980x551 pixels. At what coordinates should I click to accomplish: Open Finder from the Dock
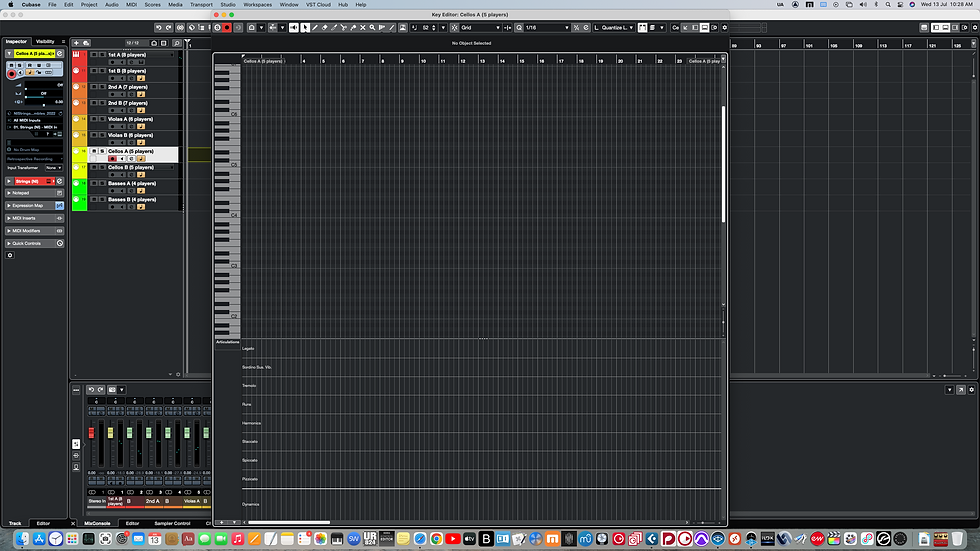click(22, 539)
